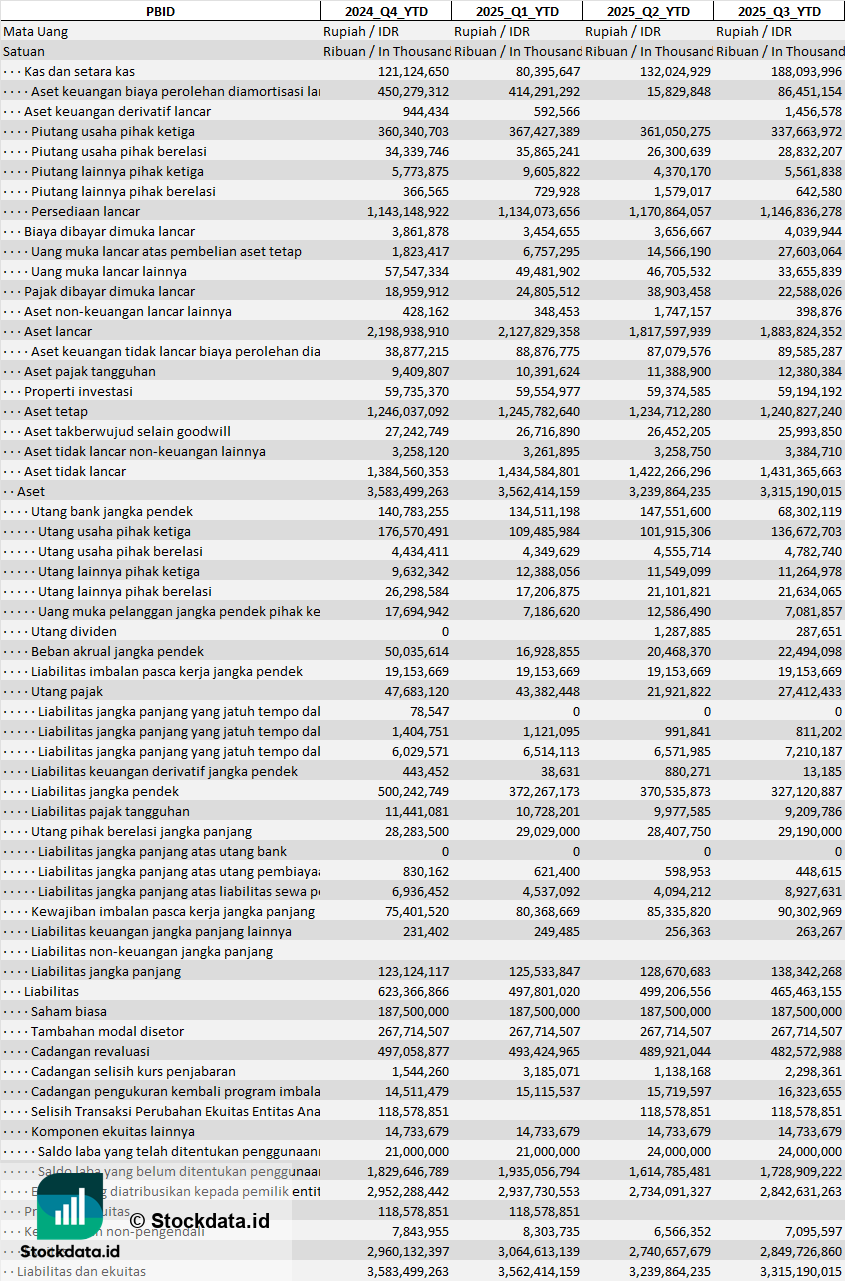Click the Utang bank jangka pendek label
The height and width of the screenshot is (1281, 845).
112,511
